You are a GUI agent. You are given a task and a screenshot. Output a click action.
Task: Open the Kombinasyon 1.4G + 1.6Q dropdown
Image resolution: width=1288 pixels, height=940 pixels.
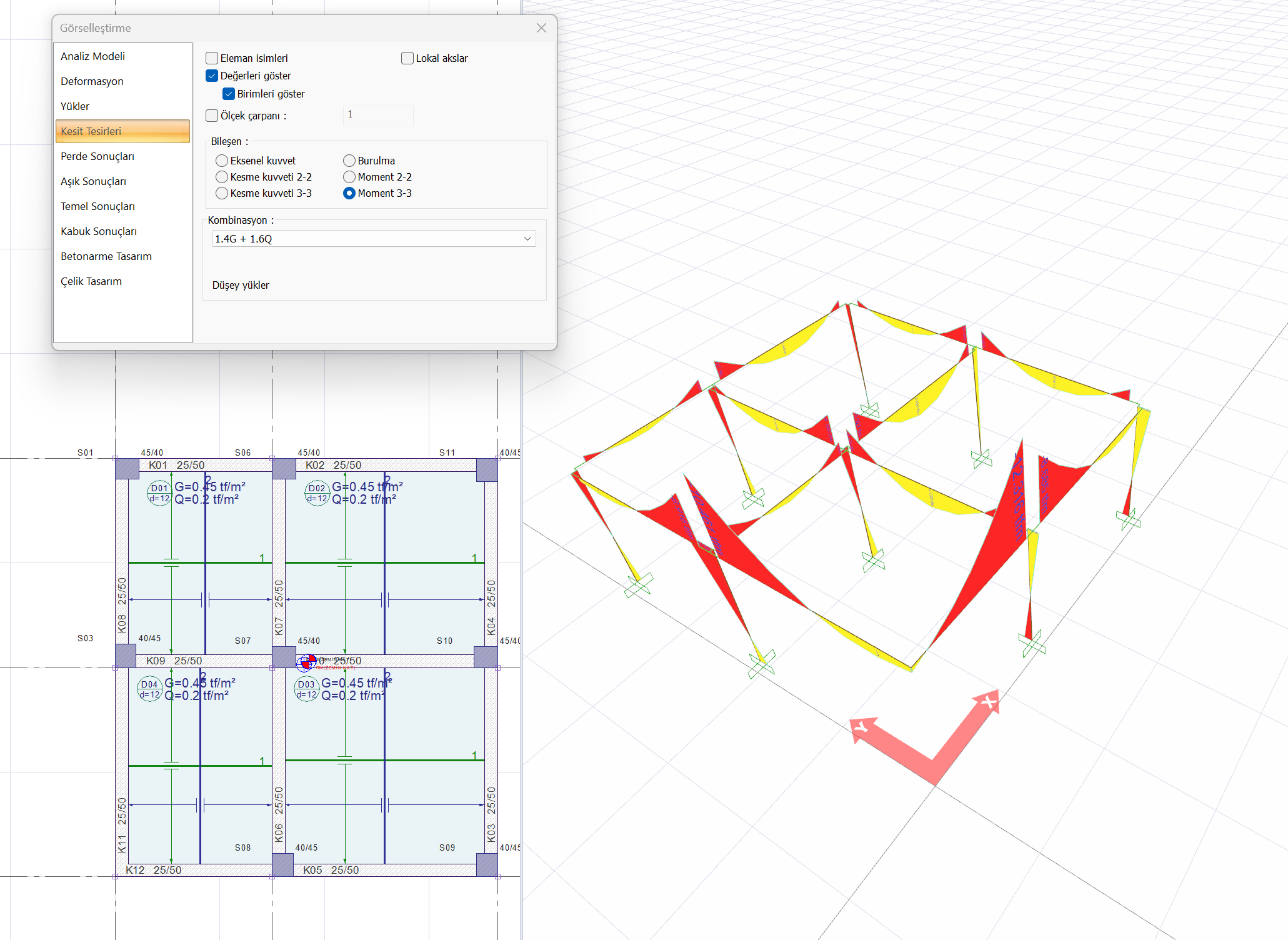tap(374, 239)
